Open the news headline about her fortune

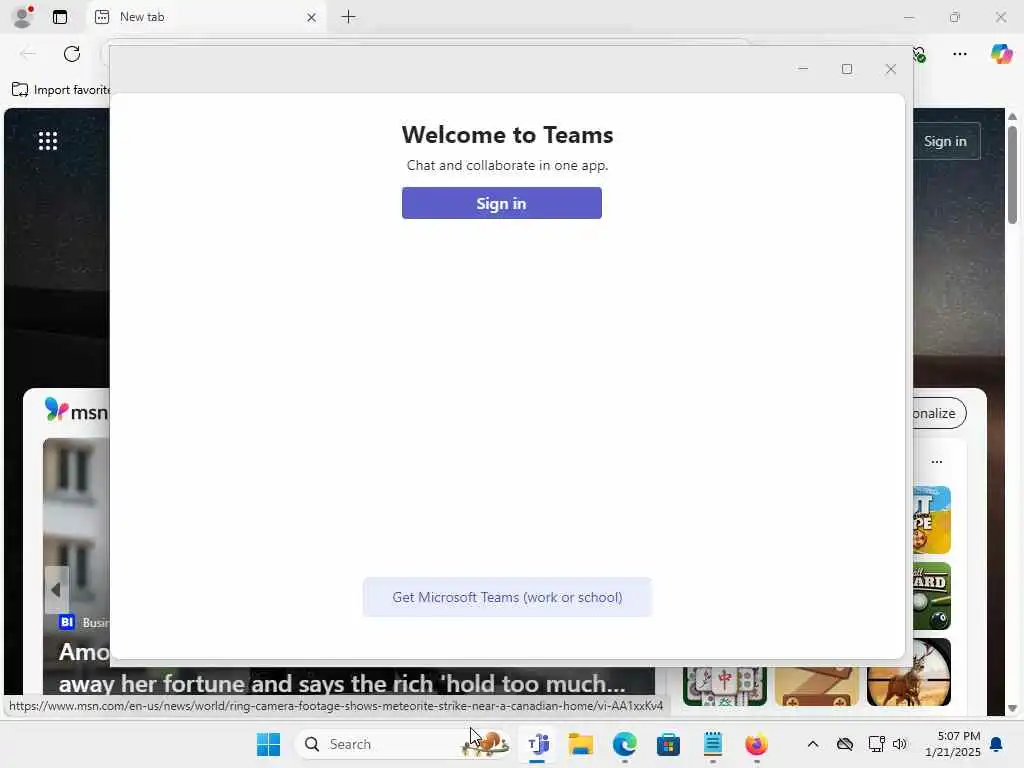pos(342,683)
